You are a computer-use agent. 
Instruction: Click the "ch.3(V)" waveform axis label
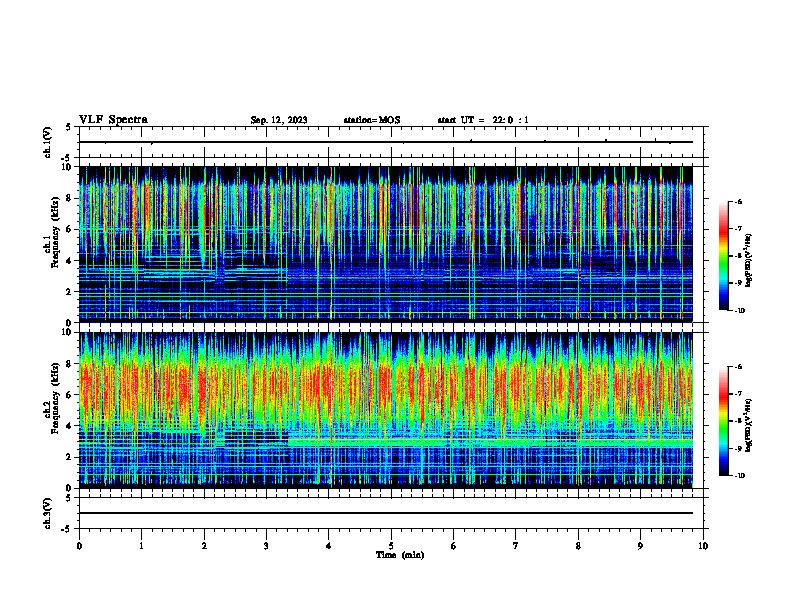(x=48, y=513)
